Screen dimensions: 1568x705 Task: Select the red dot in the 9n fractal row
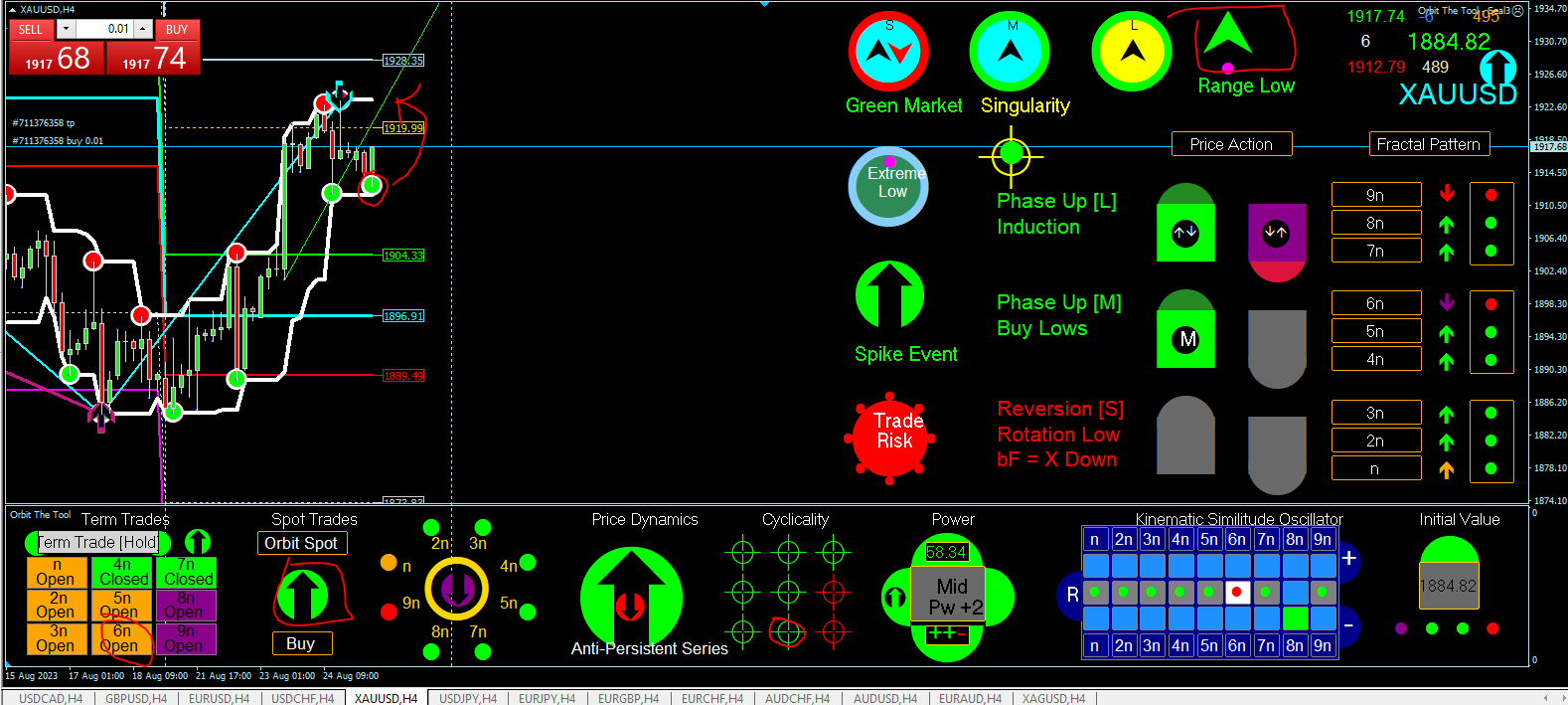click(x=1490, y=195)
